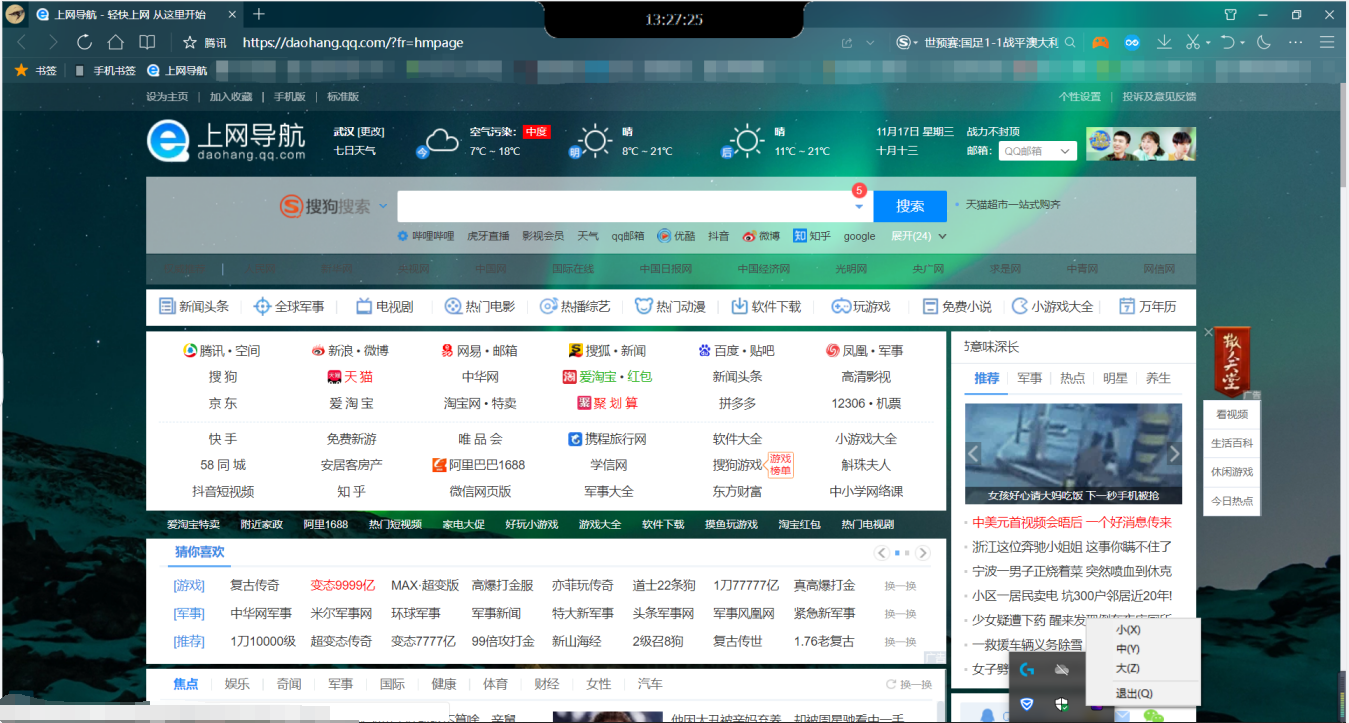The height and width of the screenshot is (723, 1349).
Task: Open the browser skin shirt icon
Action: tap(1231, 14)
